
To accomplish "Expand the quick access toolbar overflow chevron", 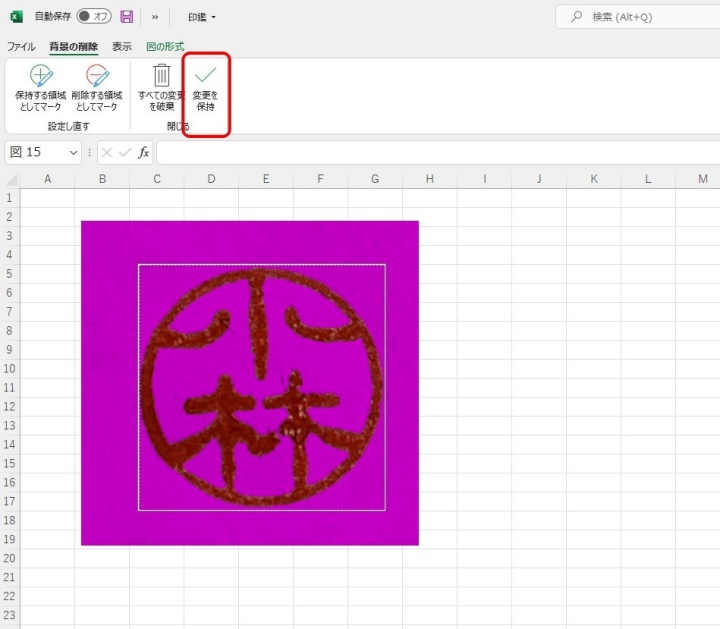I will (155, 17).
